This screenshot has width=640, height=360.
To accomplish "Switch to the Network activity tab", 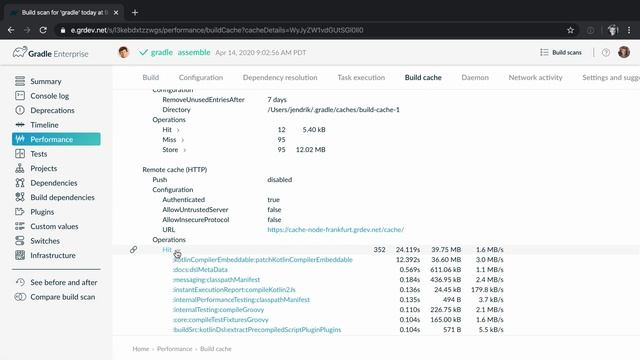I will click(536, 77).
